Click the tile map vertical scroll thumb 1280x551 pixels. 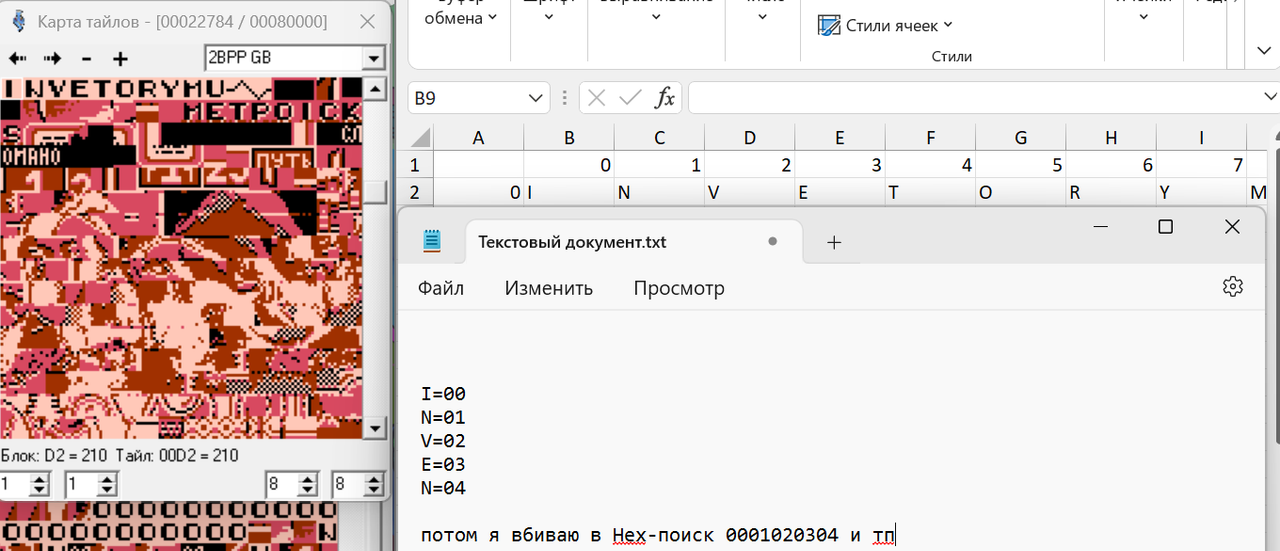tap(376, 191)
